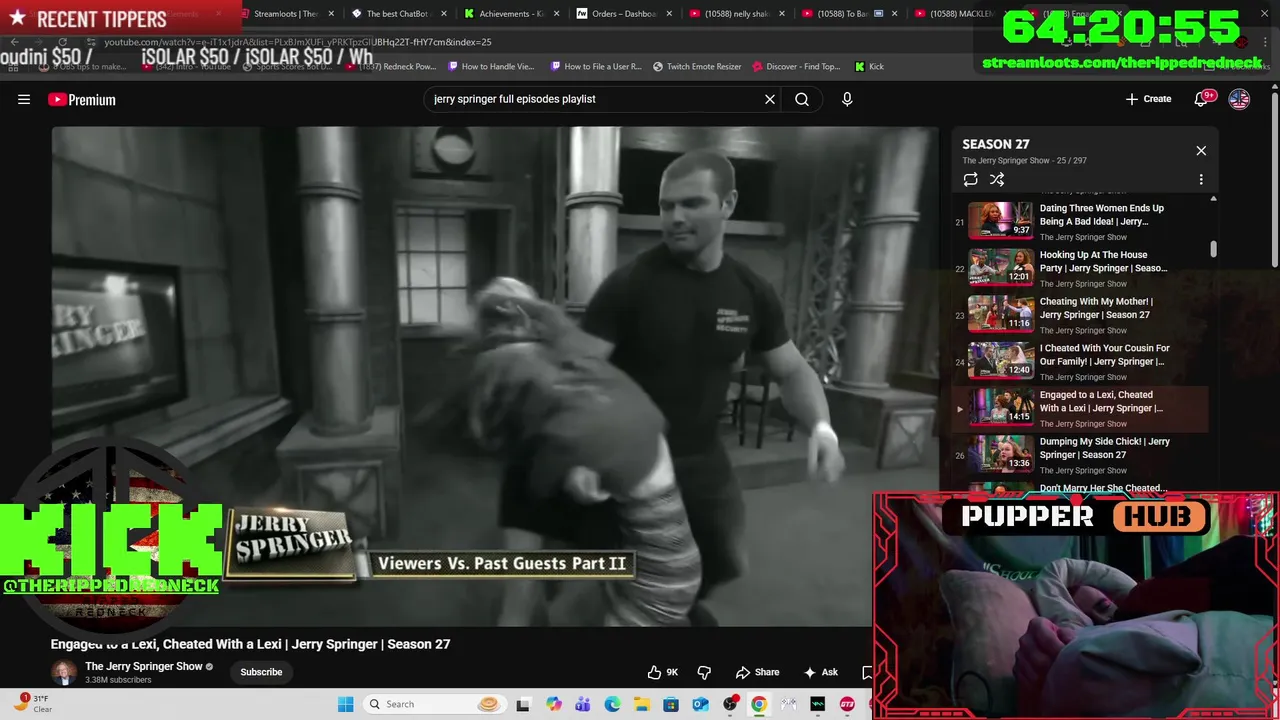Open the account avatar menu
Screen dimensions: 1280x720
1239,99
